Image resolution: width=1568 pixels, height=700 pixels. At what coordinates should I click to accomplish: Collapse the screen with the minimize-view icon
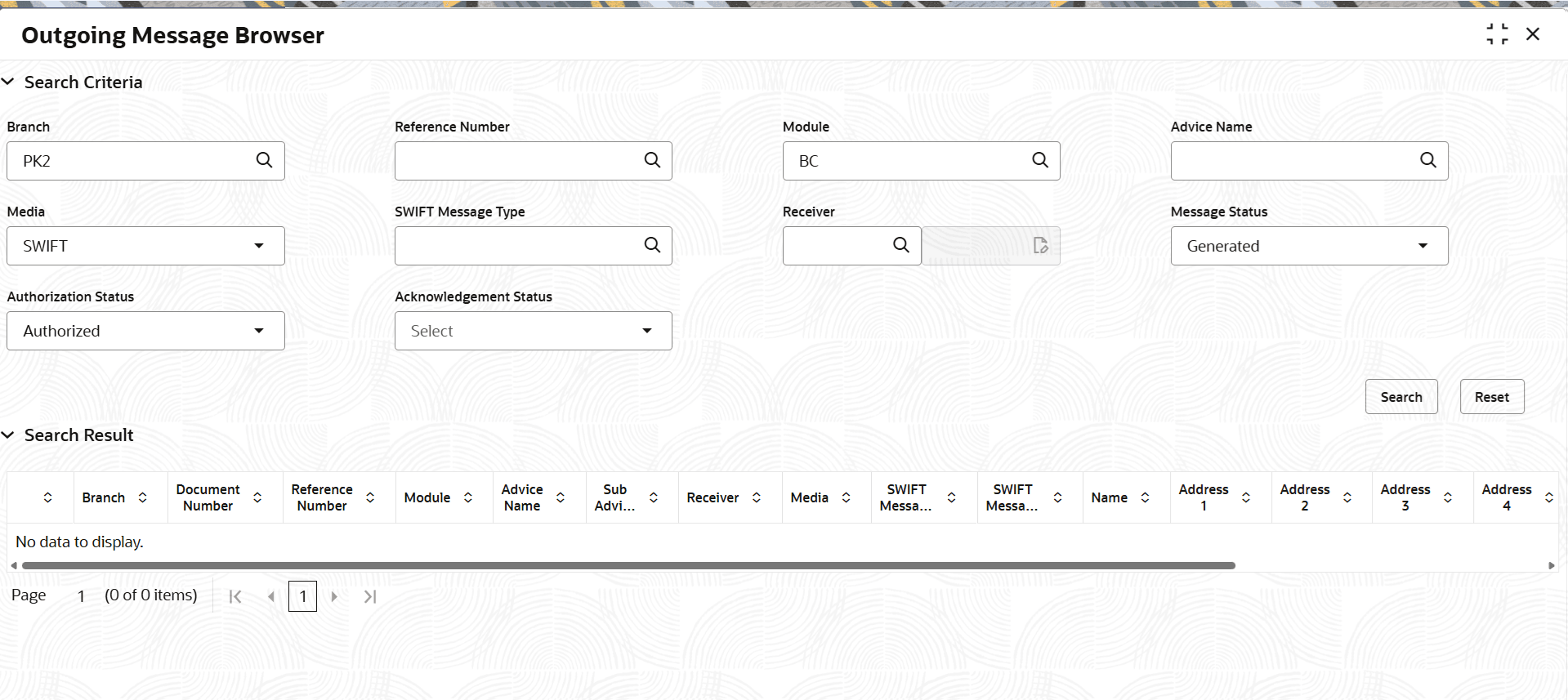(1497, 34)
